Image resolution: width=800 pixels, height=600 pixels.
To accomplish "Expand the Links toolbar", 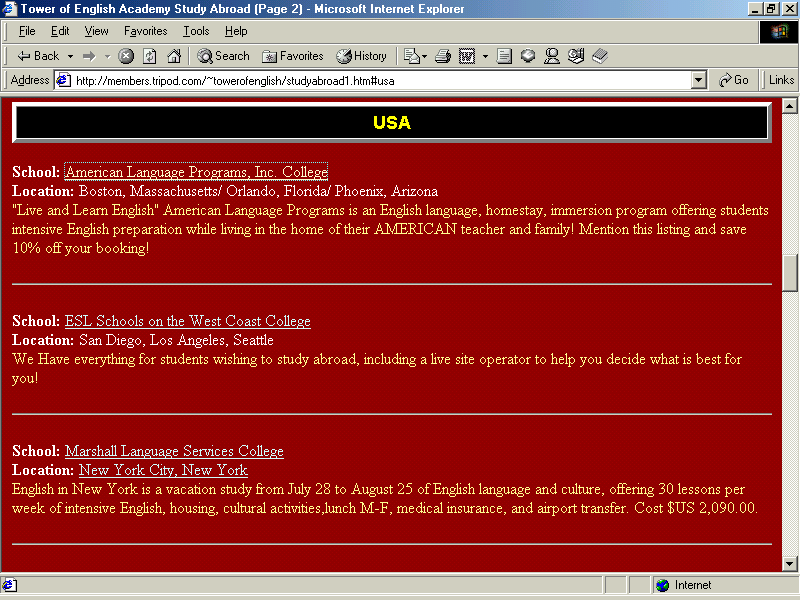I will click(x=781, y=80).
